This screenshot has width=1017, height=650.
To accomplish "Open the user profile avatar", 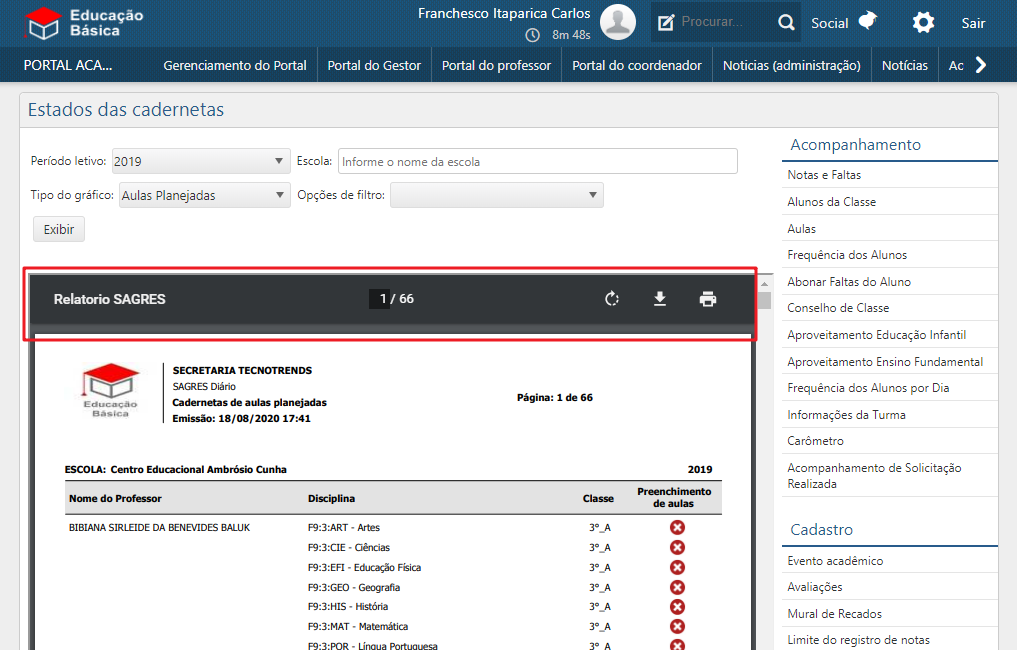I will click(617, 22).
